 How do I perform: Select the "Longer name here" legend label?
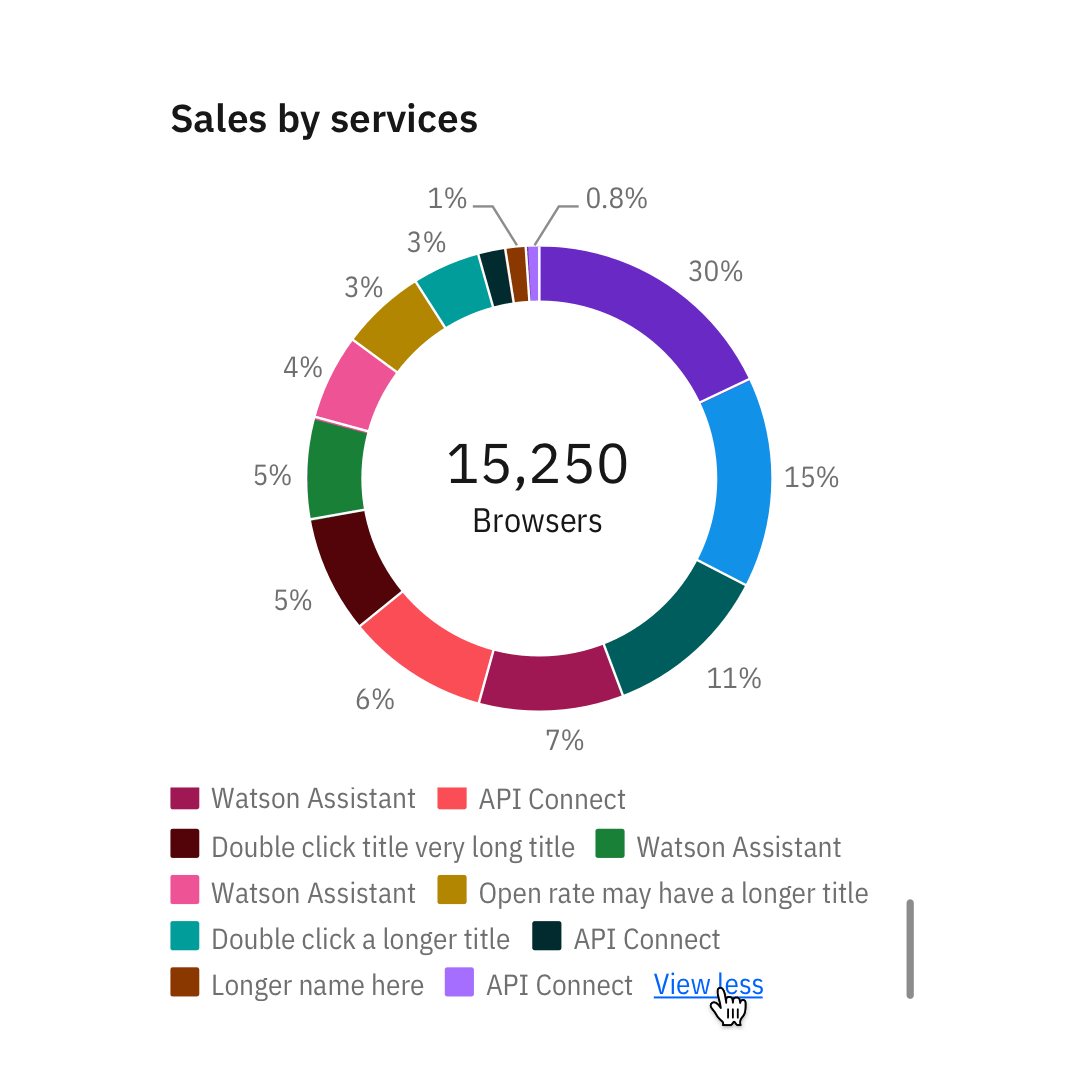[x=317, y=986]
